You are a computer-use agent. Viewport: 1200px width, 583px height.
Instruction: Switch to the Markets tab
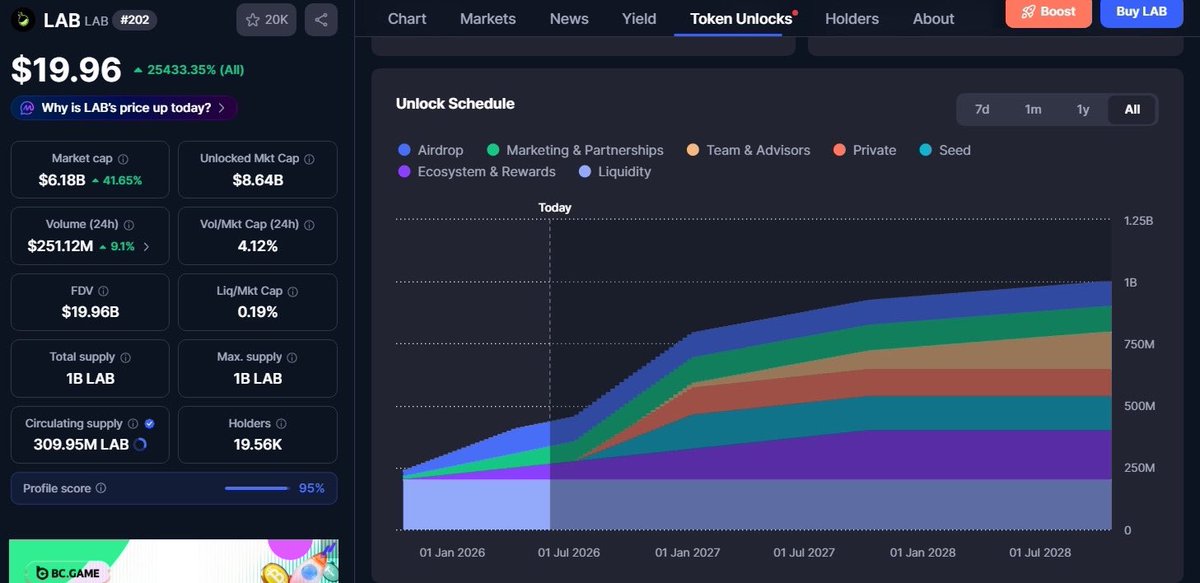488,18
